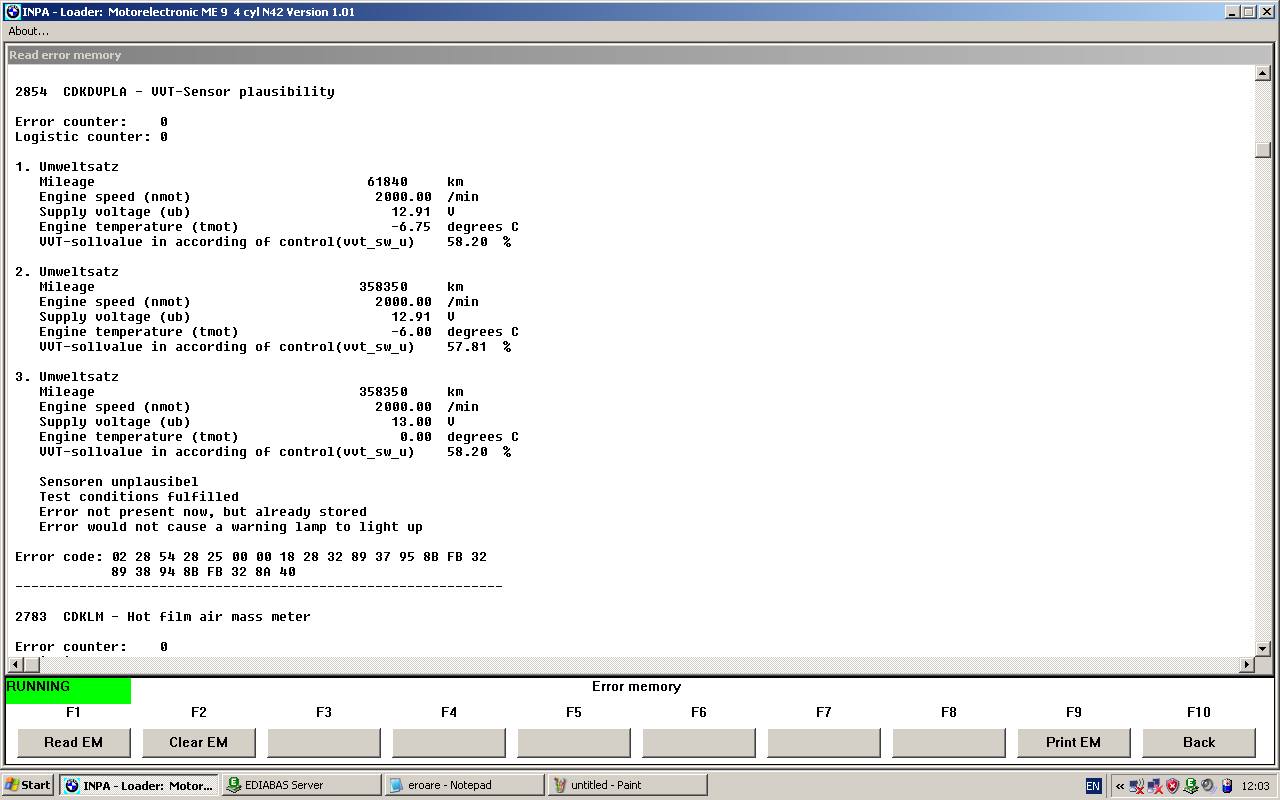The image size is (1280, 800).
Task: Click the vertical scrollbar thumb
Action: click(x=1263, y=150)
